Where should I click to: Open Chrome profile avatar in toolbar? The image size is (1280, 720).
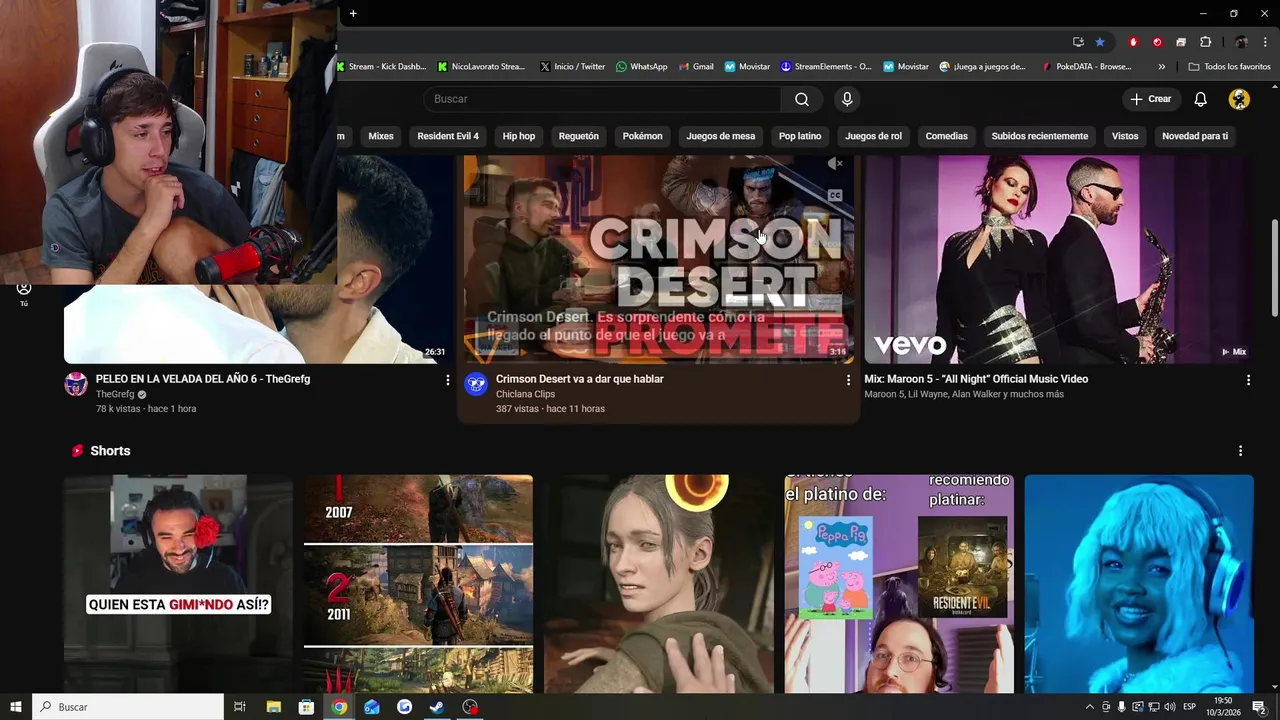click(x=1241, y=42)
